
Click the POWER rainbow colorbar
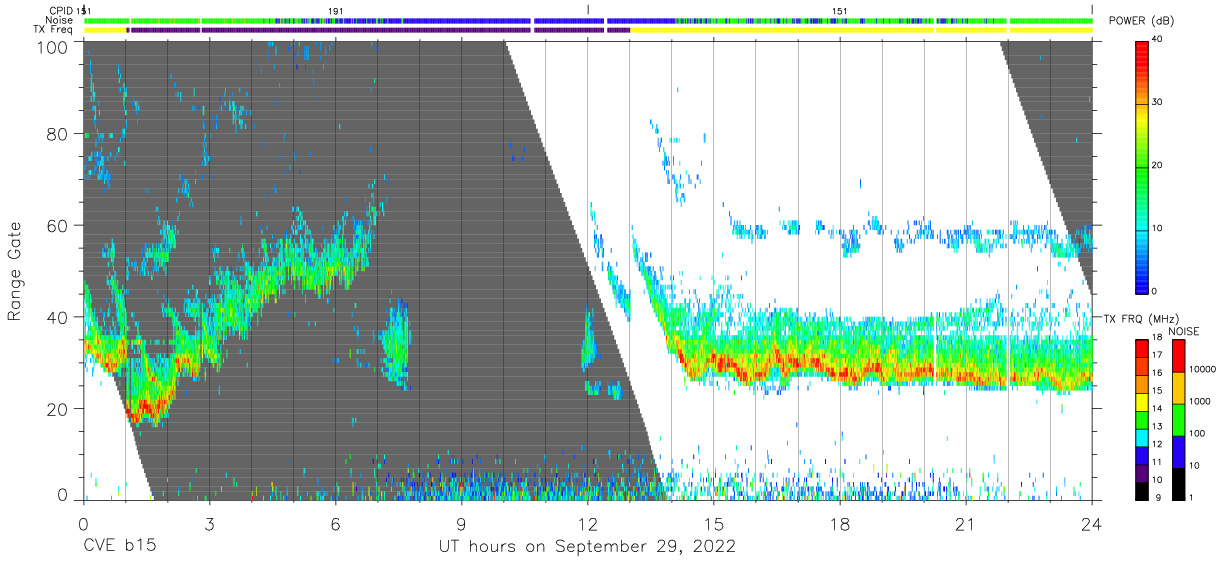click(x=1143, y=167)
